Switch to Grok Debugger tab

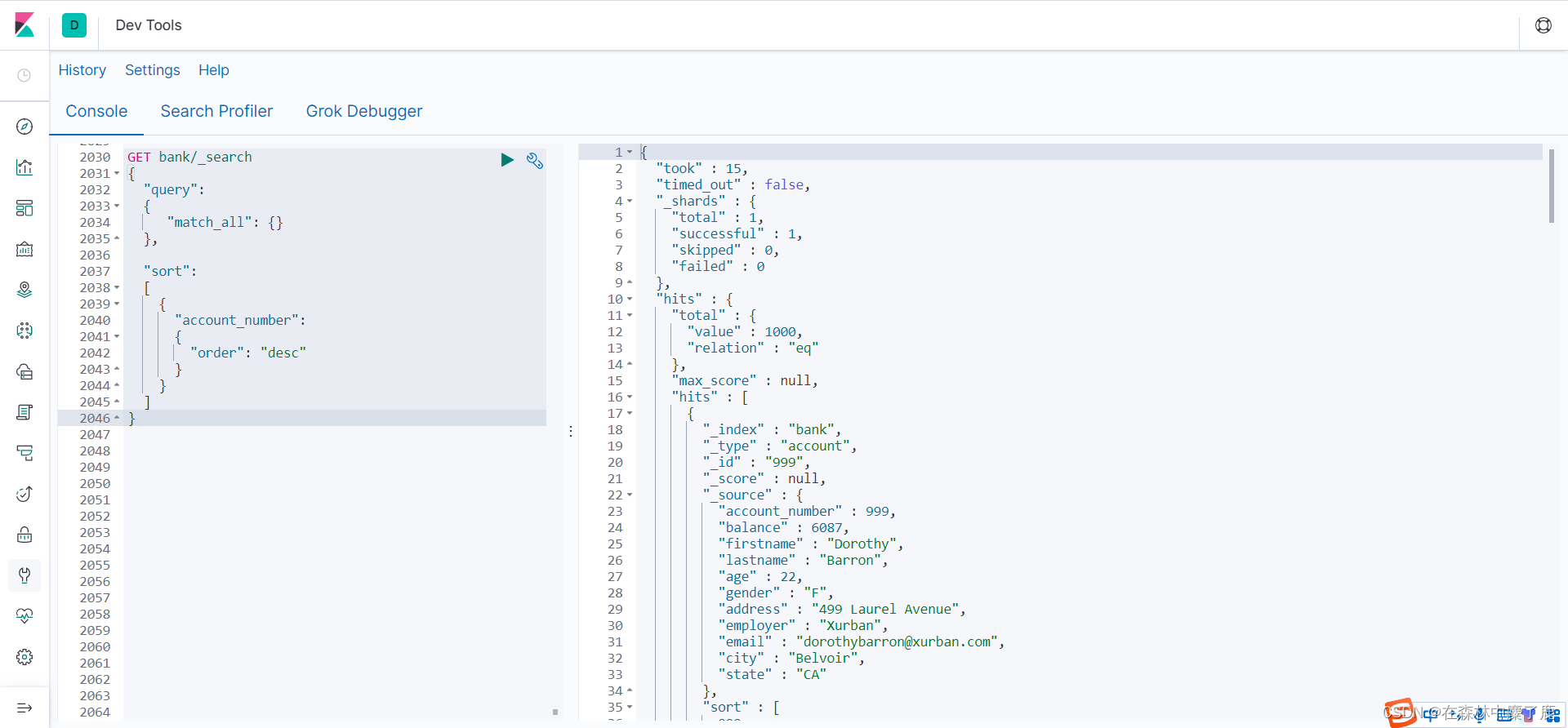(x=364, y=111)
